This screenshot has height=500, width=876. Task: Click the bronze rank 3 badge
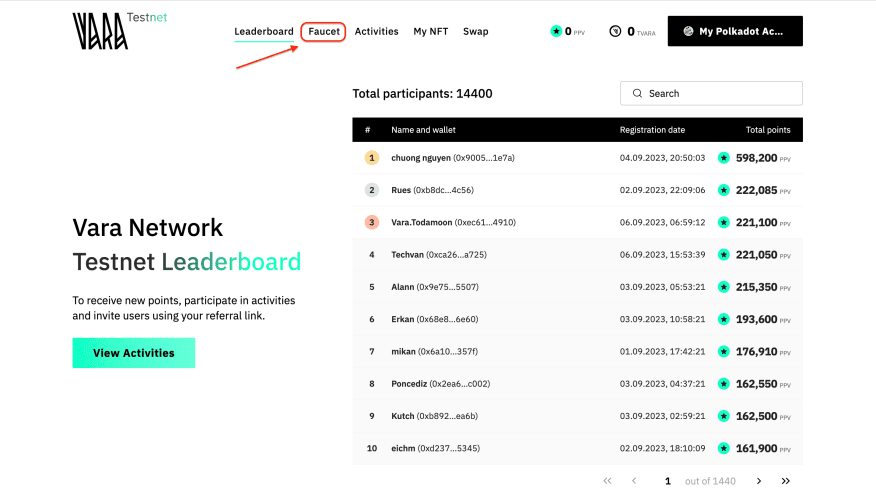[372, 222]
